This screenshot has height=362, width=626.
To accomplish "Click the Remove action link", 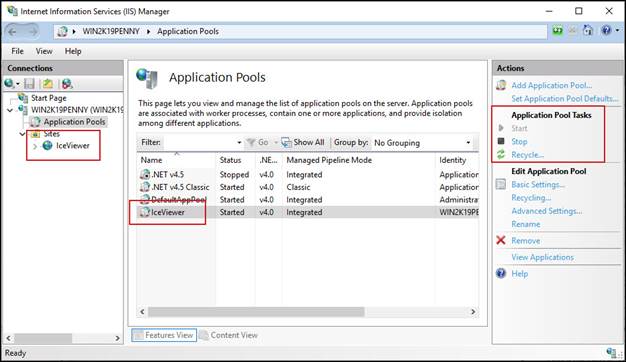I will [526, 241].
